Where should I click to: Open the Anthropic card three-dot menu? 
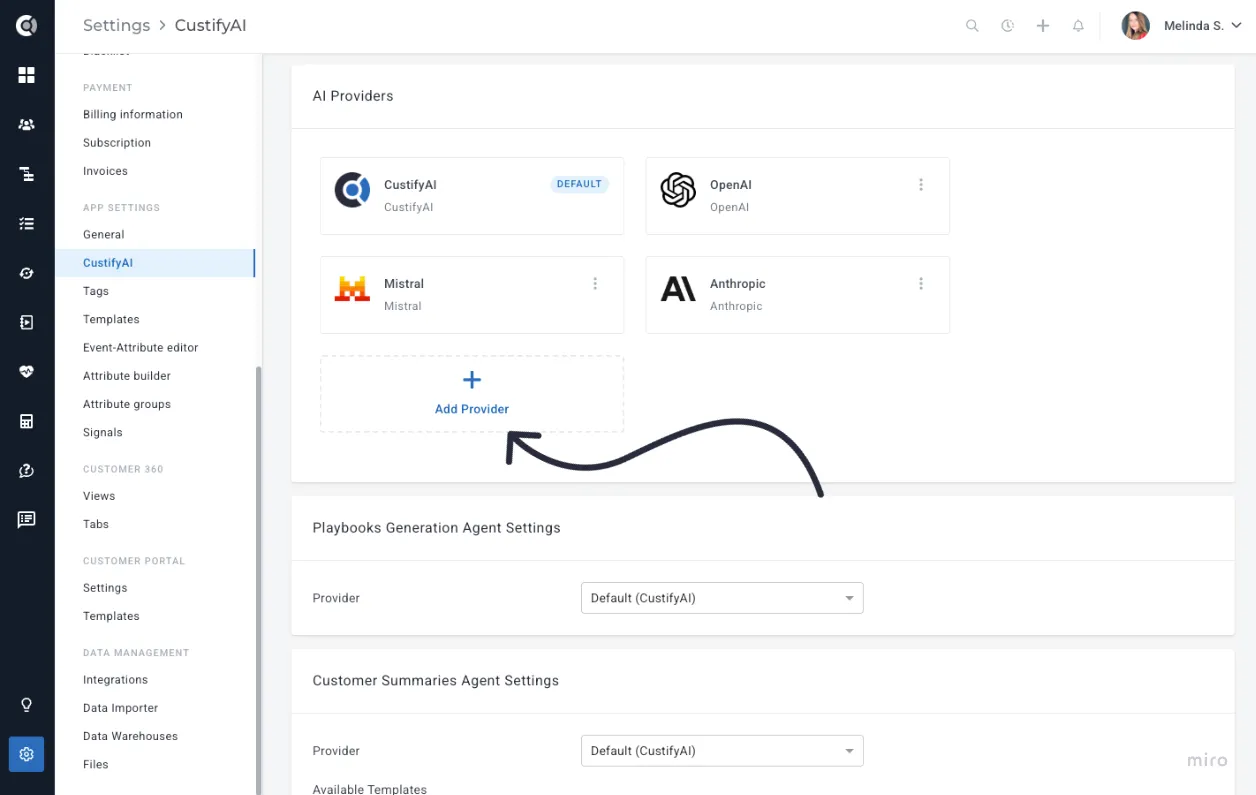921,284
